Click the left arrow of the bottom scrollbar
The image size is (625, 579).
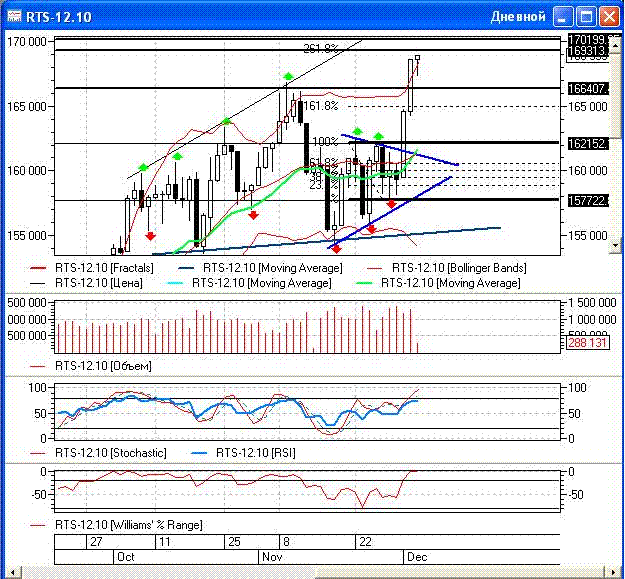pos(12,573)
